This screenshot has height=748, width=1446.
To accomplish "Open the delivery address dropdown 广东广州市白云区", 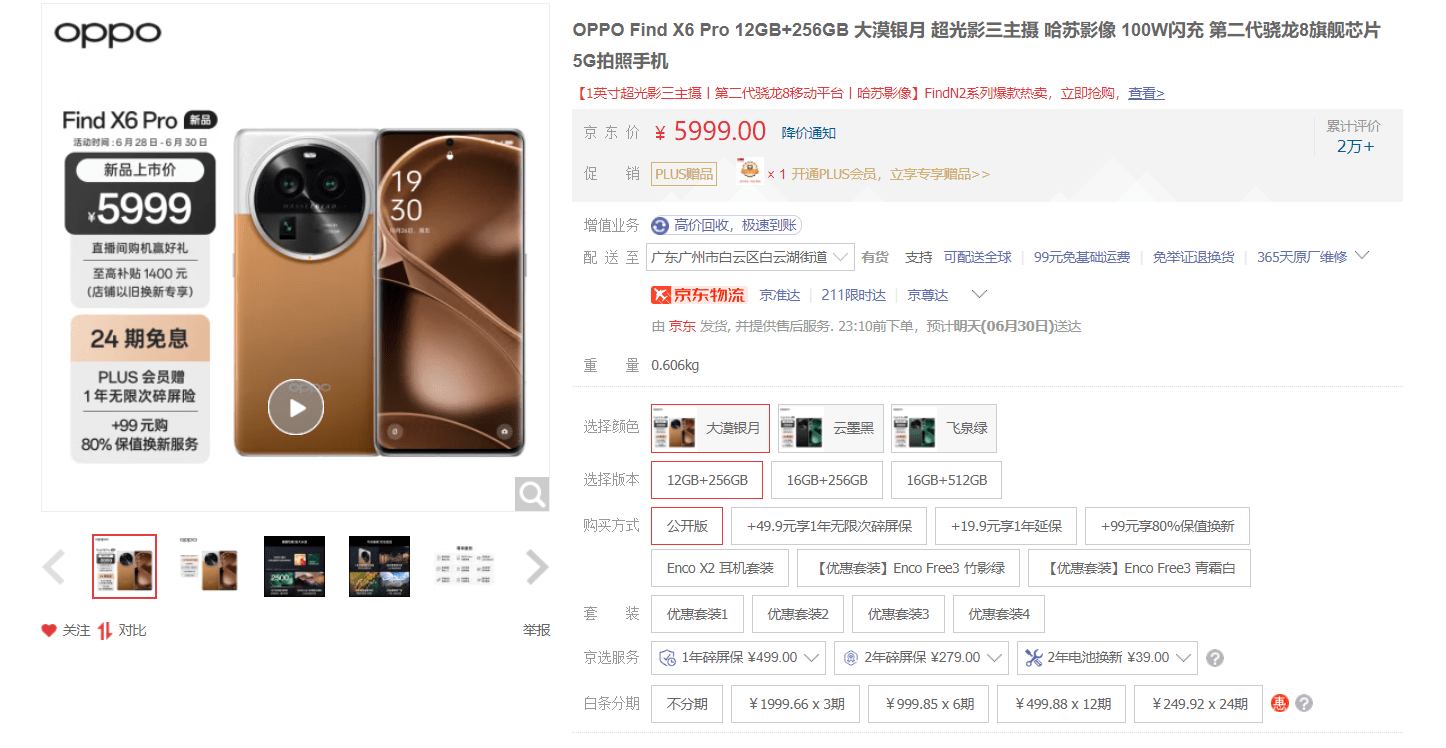I will click(x=750, y=257).
